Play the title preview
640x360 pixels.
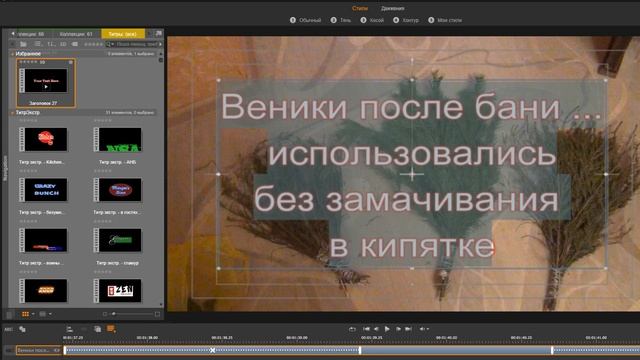click(387, 329)
